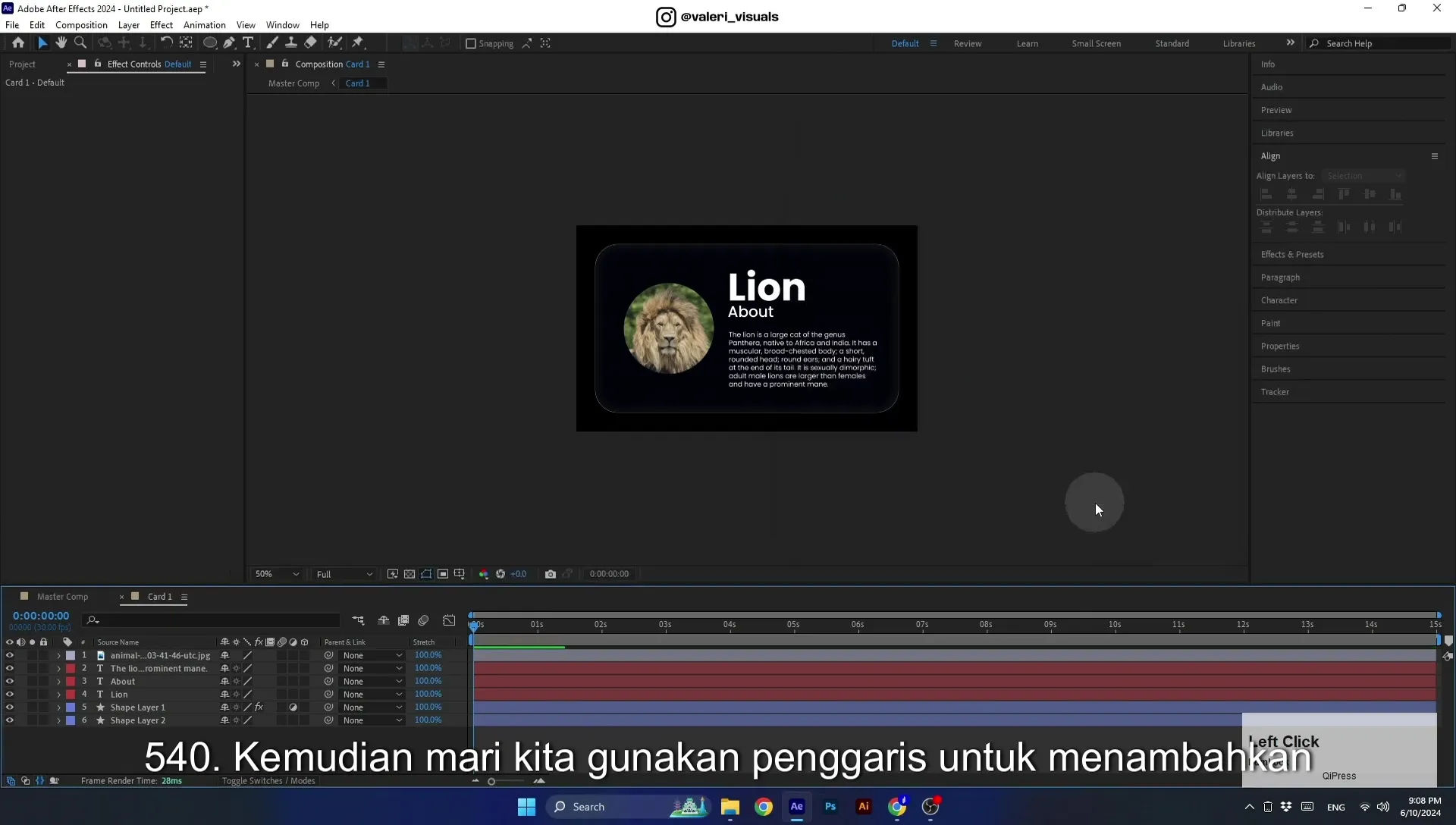
Task: Select the Zoom tool
Action: pyautogui.click(x=80, y=43)
